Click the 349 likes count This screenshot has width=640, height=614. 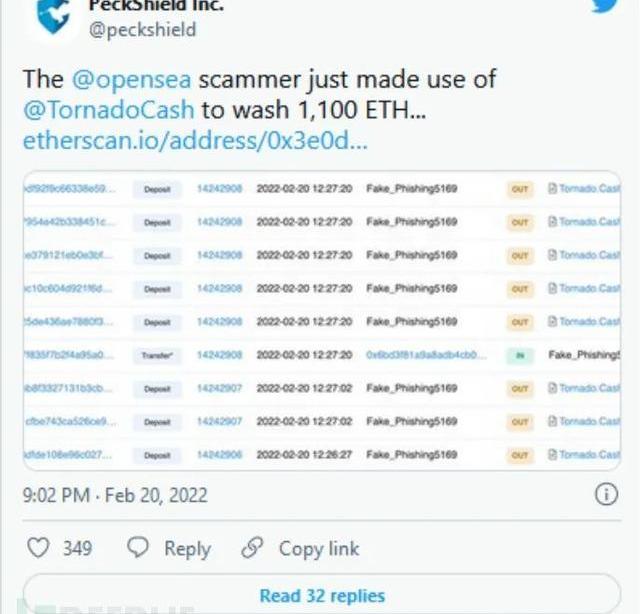coord(77,548)
